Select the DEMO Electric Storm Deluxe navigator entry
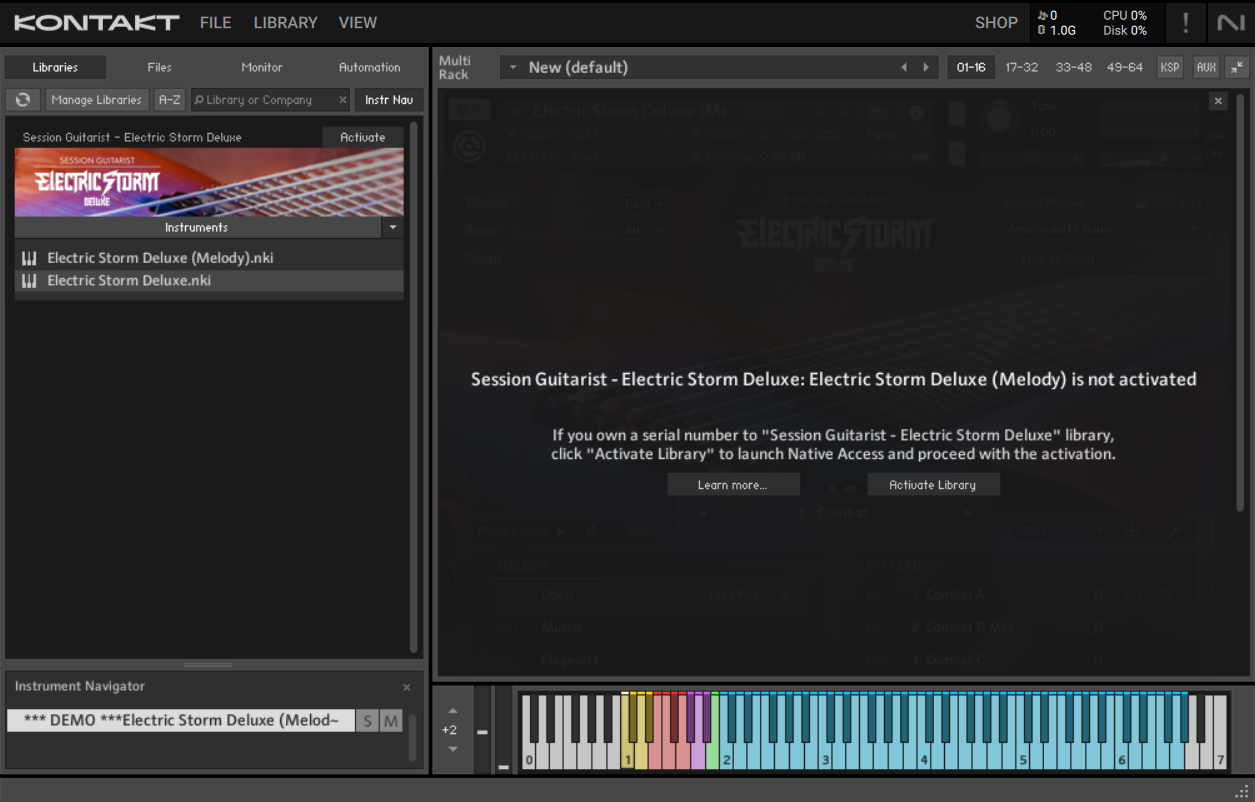This screenshot has width=1255, height=802. tap(181, 721)
